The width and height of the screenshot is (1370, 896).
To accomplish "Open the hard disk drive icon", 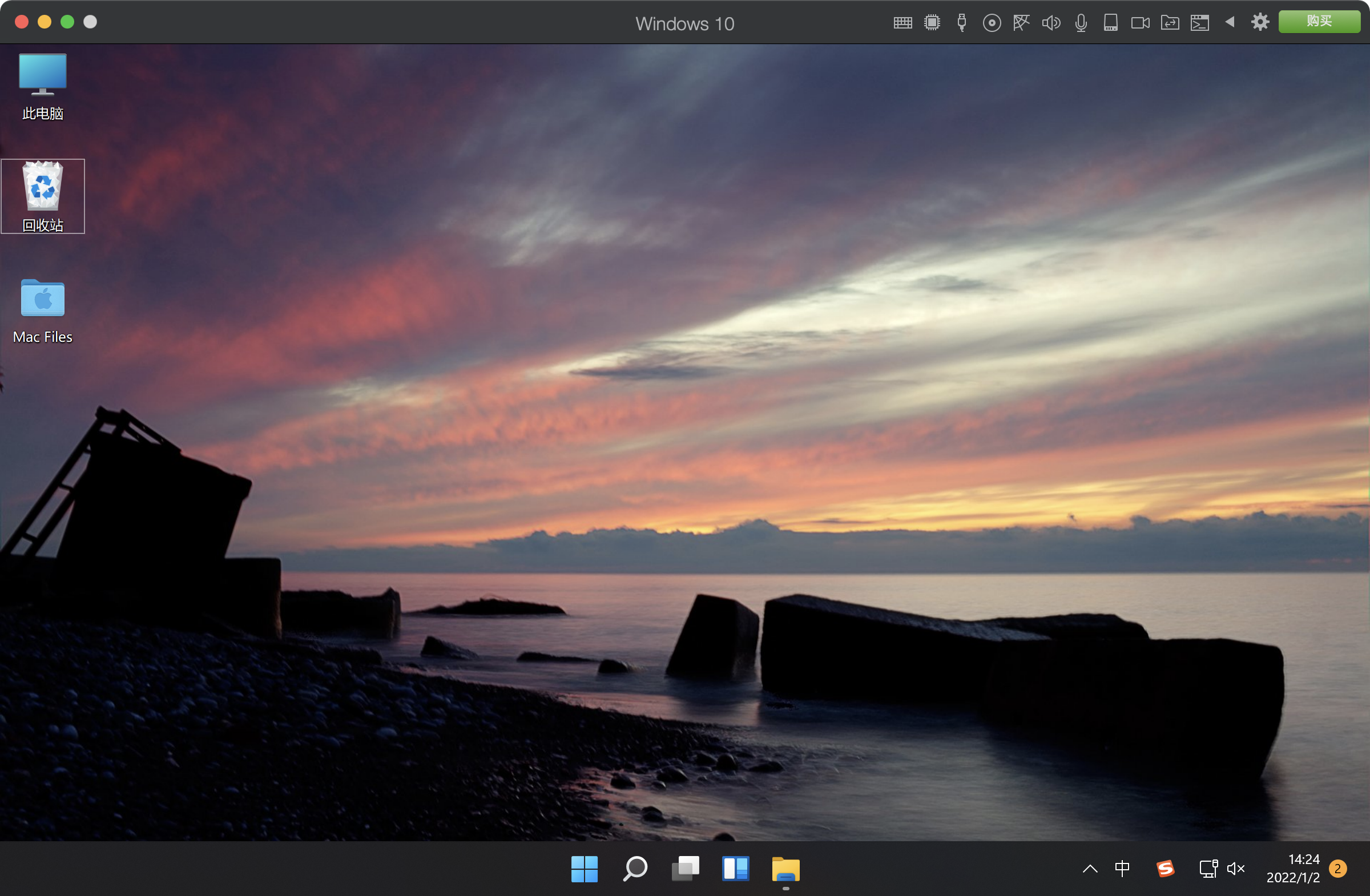I will pos(1110,22).
